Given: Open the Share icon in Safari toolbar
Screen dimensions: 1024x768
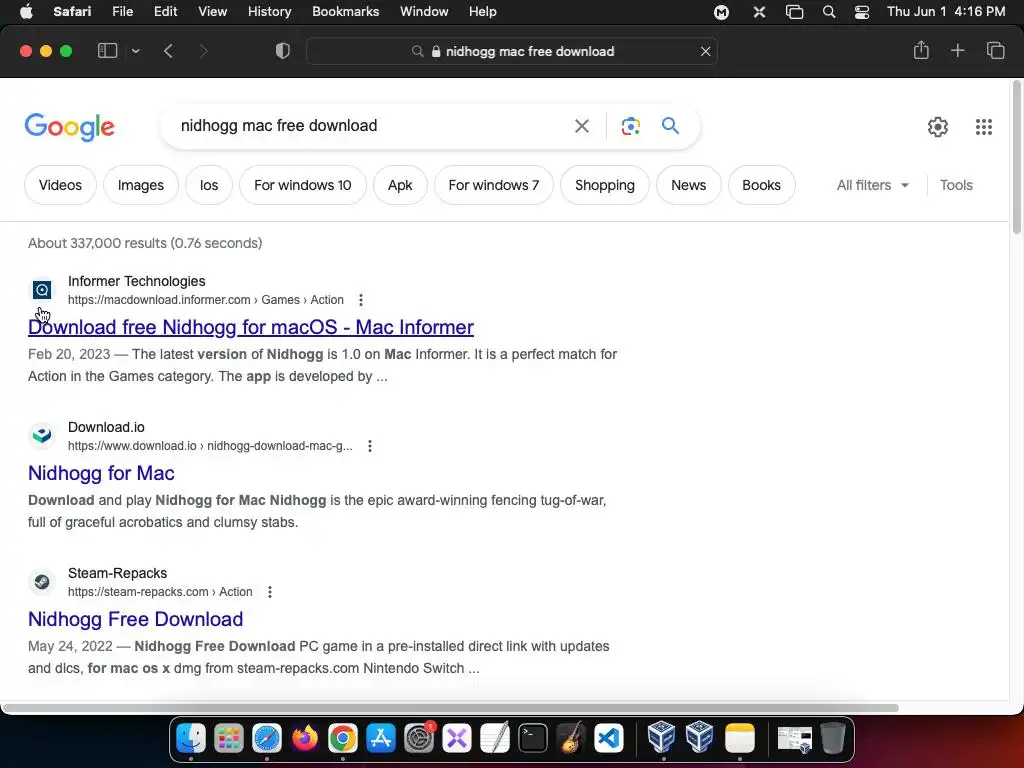Looking at the screenshot, I should tap(921, 50).
